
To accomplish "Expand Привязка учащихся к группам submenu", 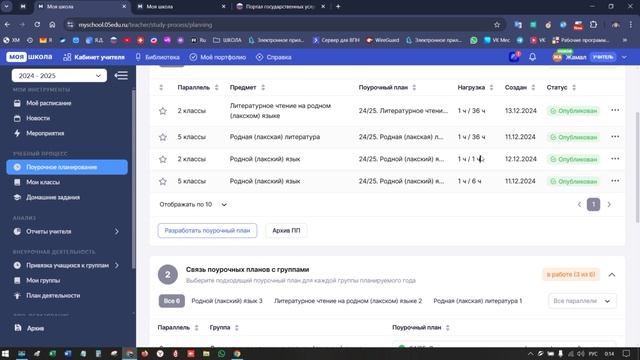I will coord(117,265).
